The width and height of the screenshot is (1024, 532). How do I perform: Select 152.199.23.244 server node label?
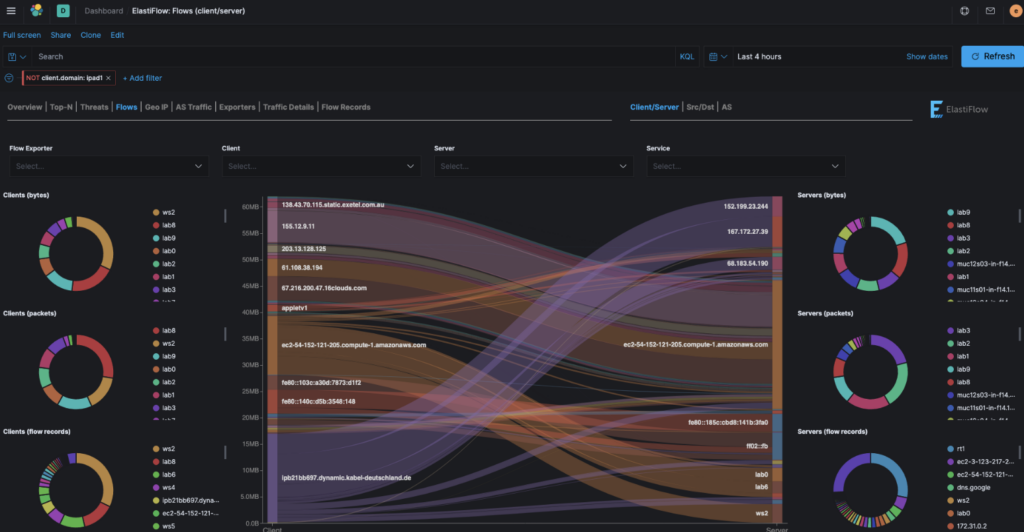746,206
